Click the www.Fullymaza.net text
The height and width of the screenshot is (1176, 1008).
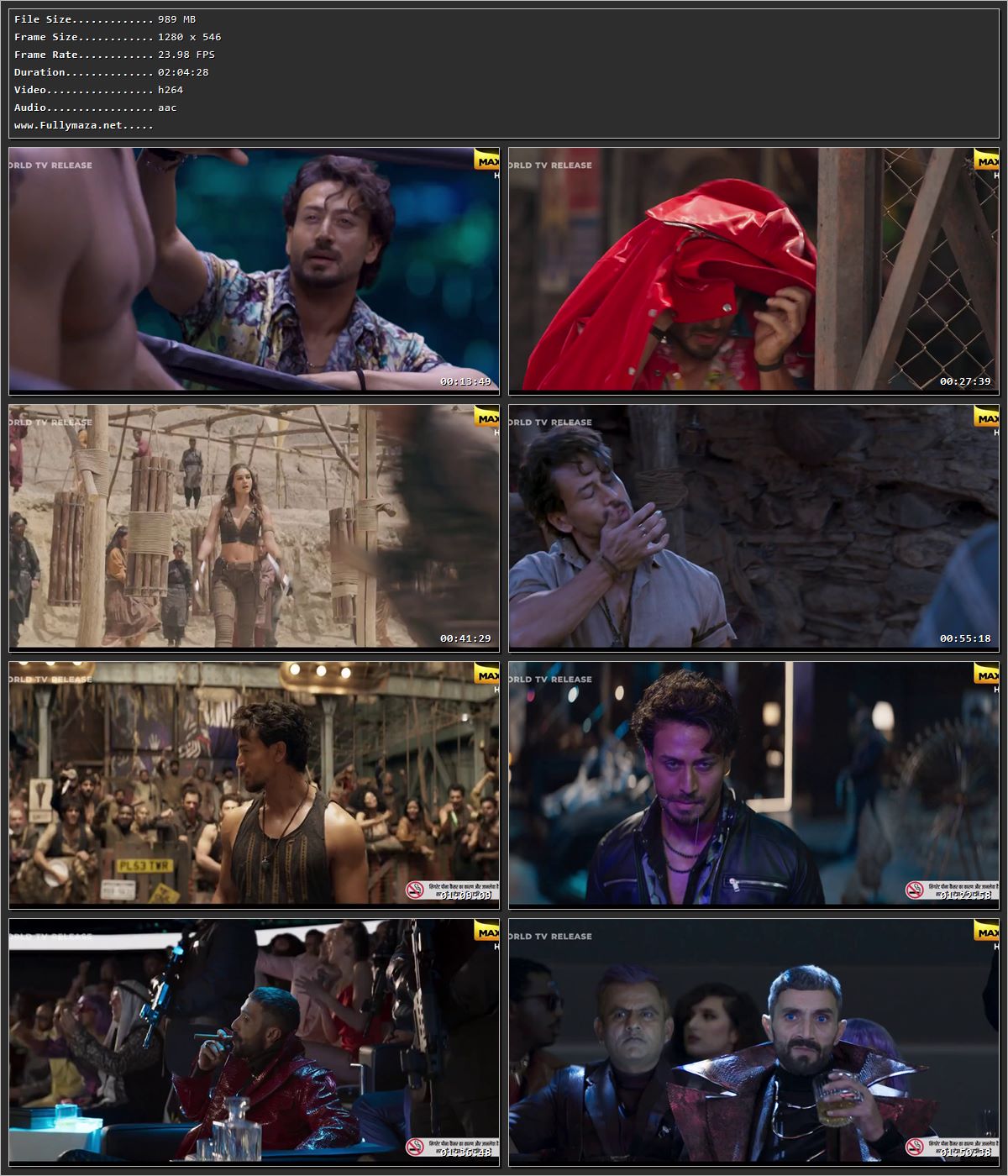(x=68, y=125)
